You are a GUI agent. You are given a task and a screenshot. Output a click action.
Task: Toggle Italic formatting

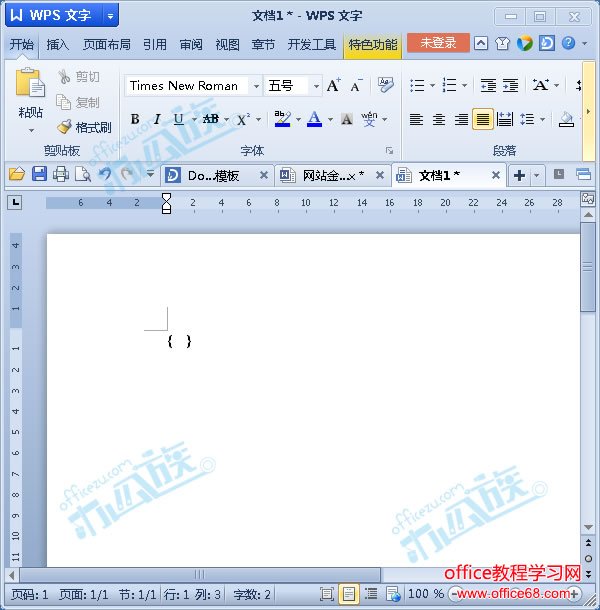coord(157,119)
